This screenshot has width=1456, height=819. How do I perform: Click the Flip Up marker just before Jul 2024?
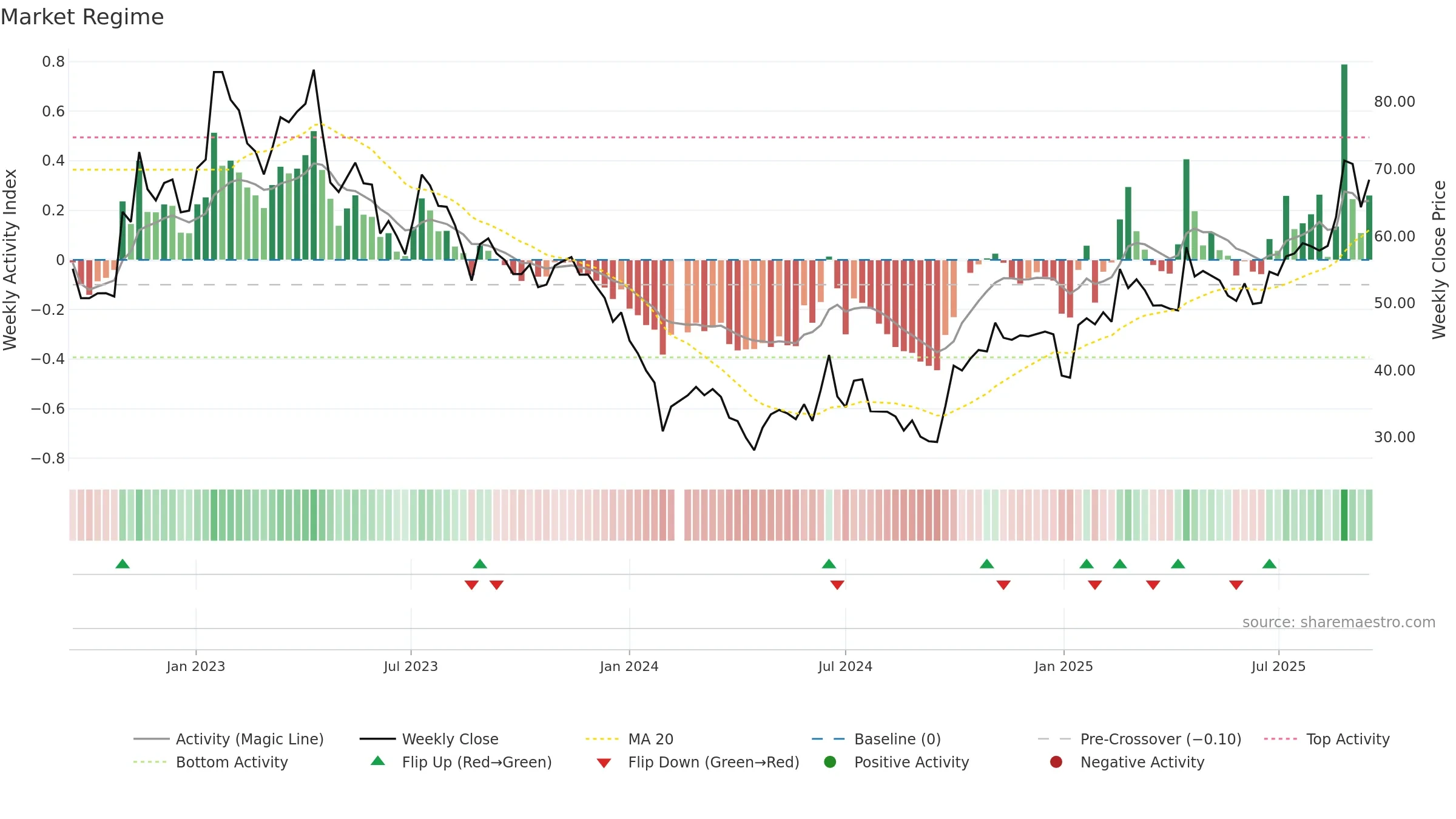click(829, 564)
